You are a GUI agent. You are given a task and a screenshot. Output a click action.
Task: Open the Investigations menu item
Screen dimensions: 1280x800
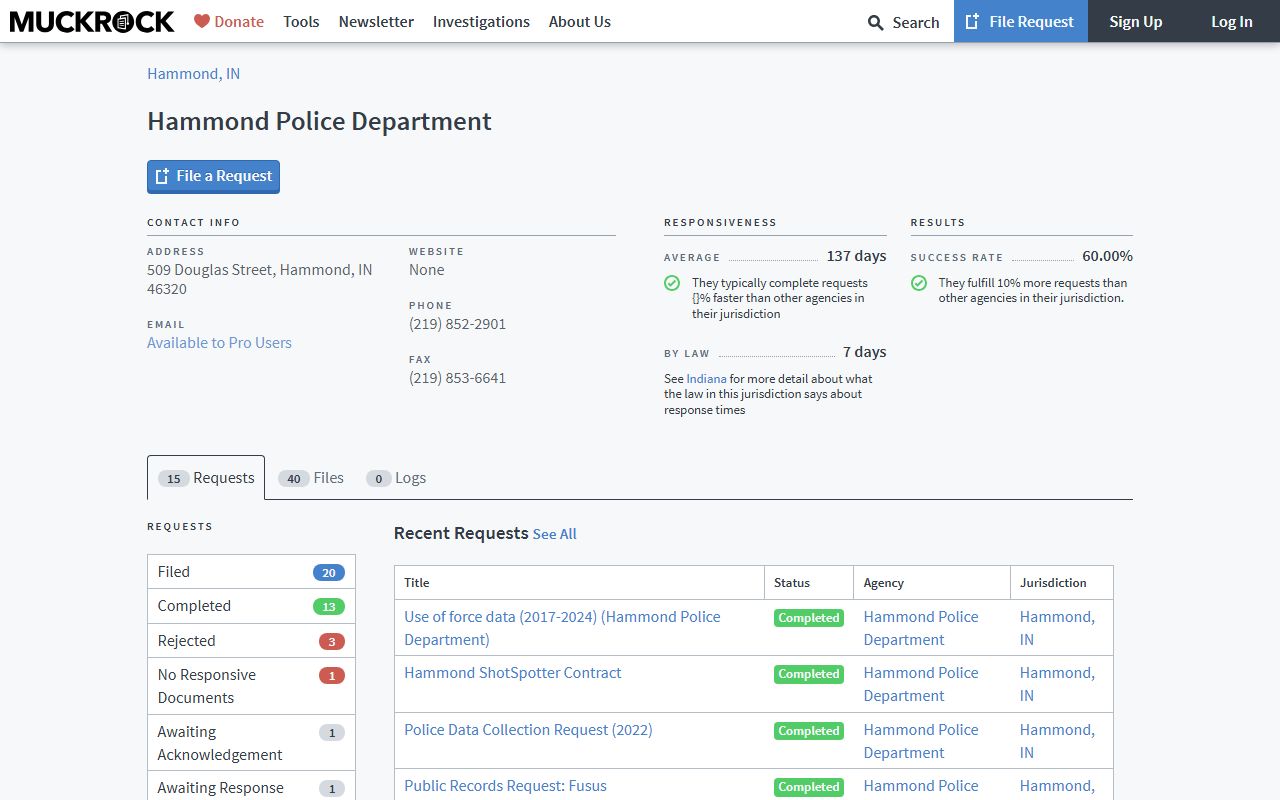coord(481,21)
